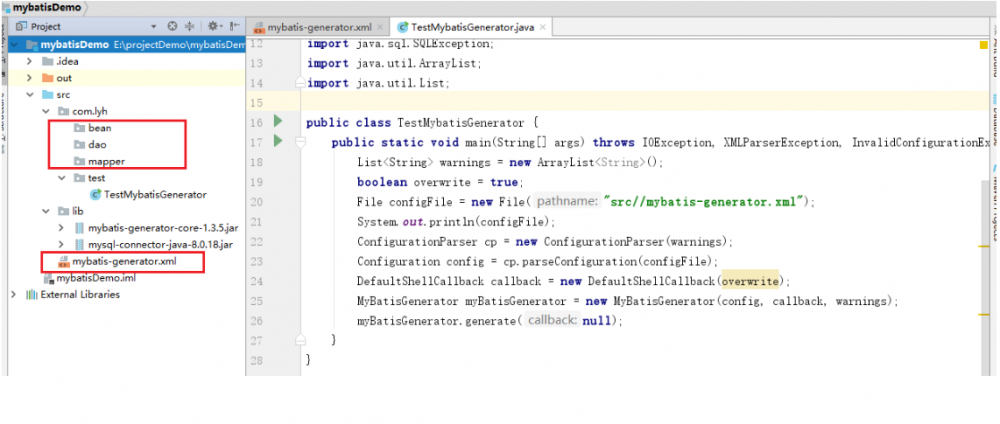Switch to mybatis-generator.xml tab
Image resolution: width=1000 pixels, height=424 pixels.
pyautogui.click(x=319, y=27)
